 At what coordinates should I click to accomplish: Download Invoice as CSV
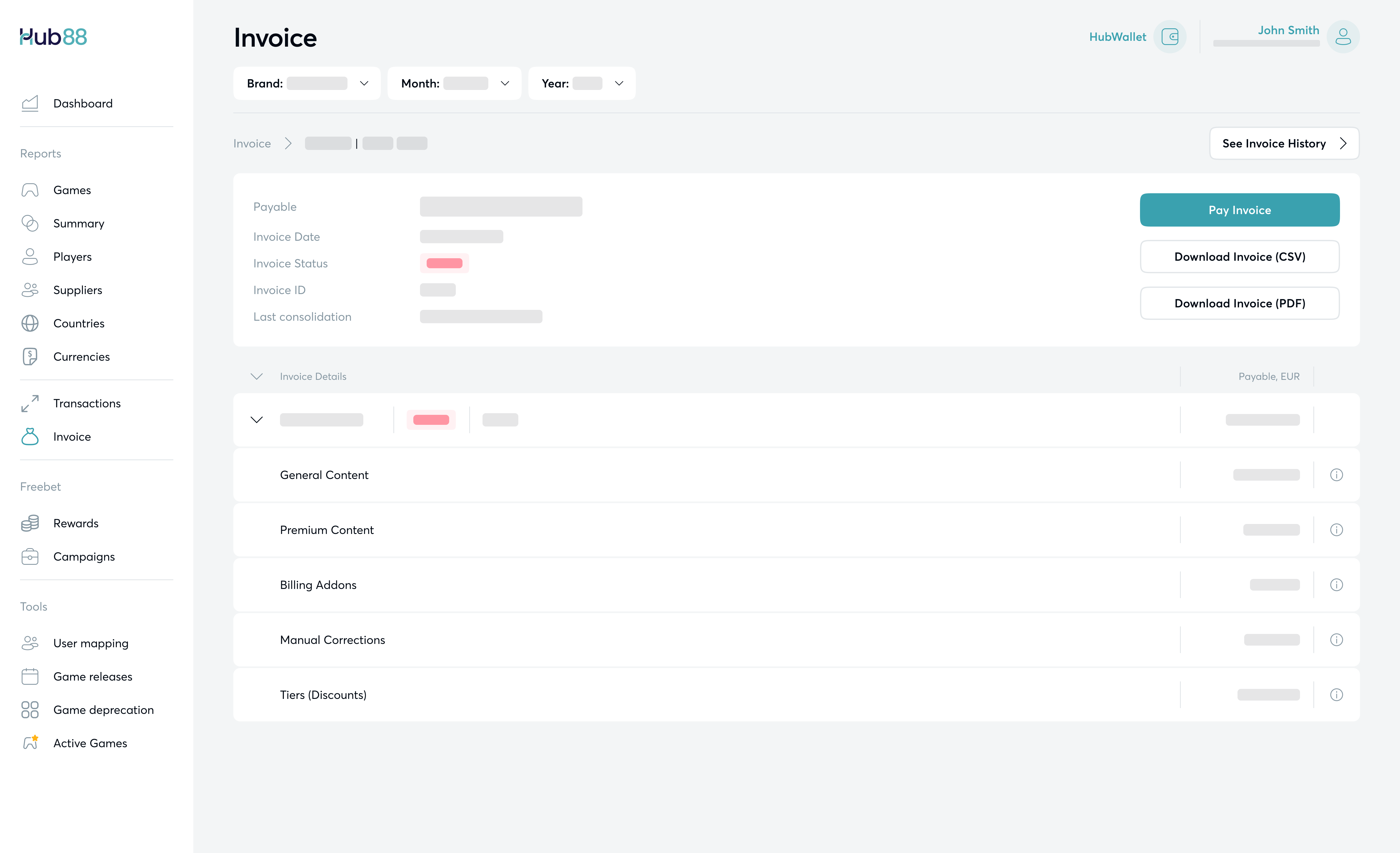pyautogui.click(x=1239, y=257)
